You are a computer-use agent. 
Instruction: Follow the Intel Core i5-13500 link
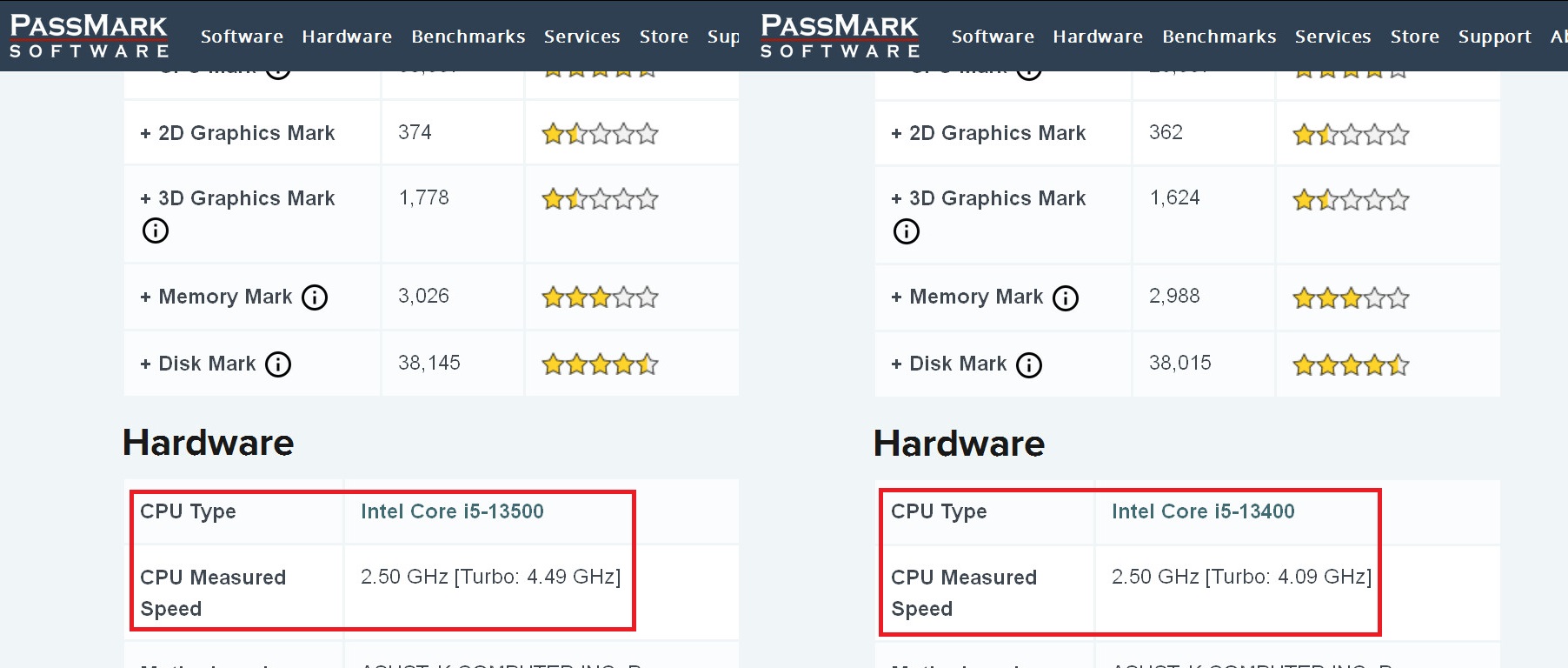click(452, 511)
